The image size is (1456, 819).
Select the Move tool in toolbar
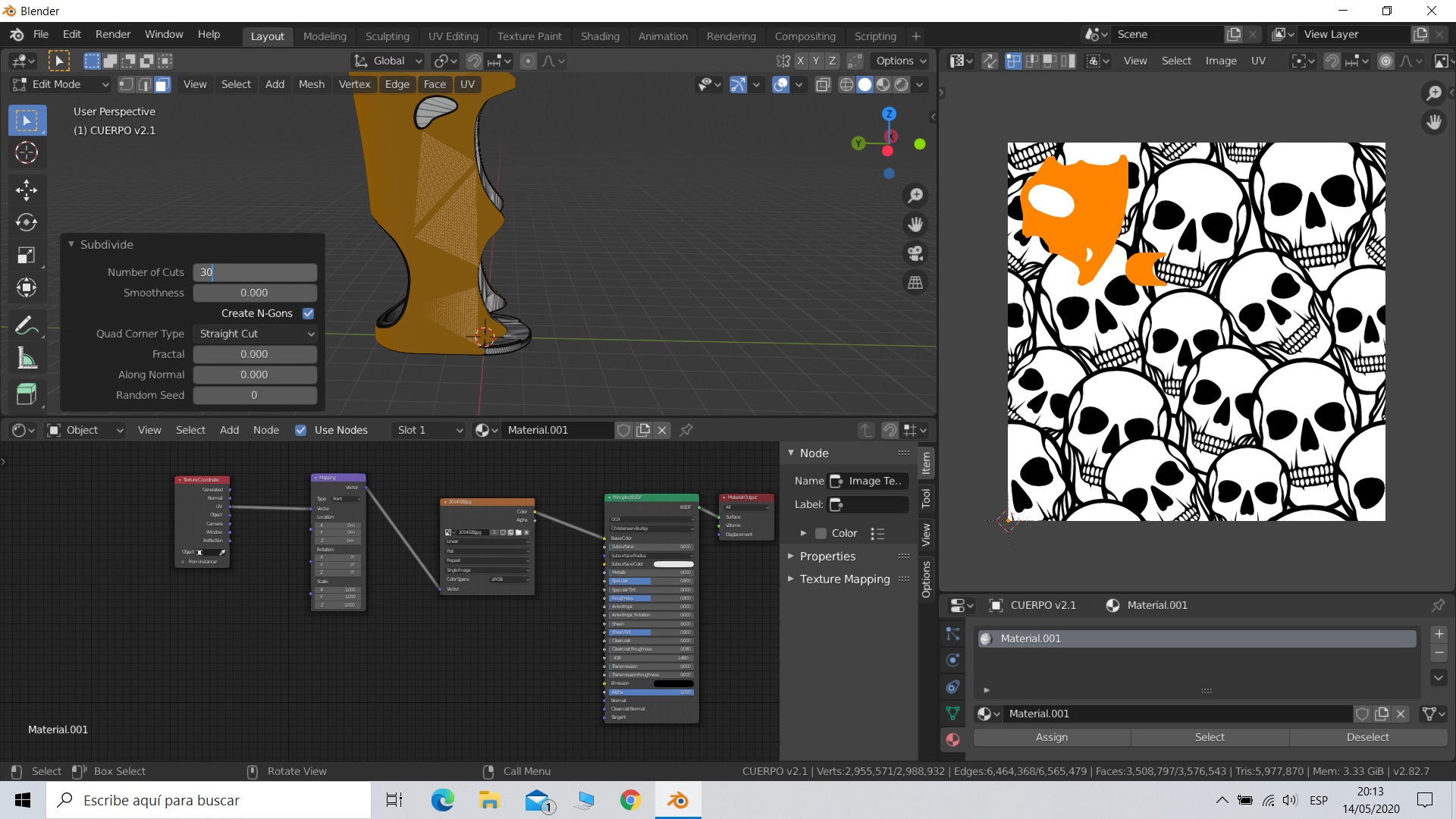(27, 190)
